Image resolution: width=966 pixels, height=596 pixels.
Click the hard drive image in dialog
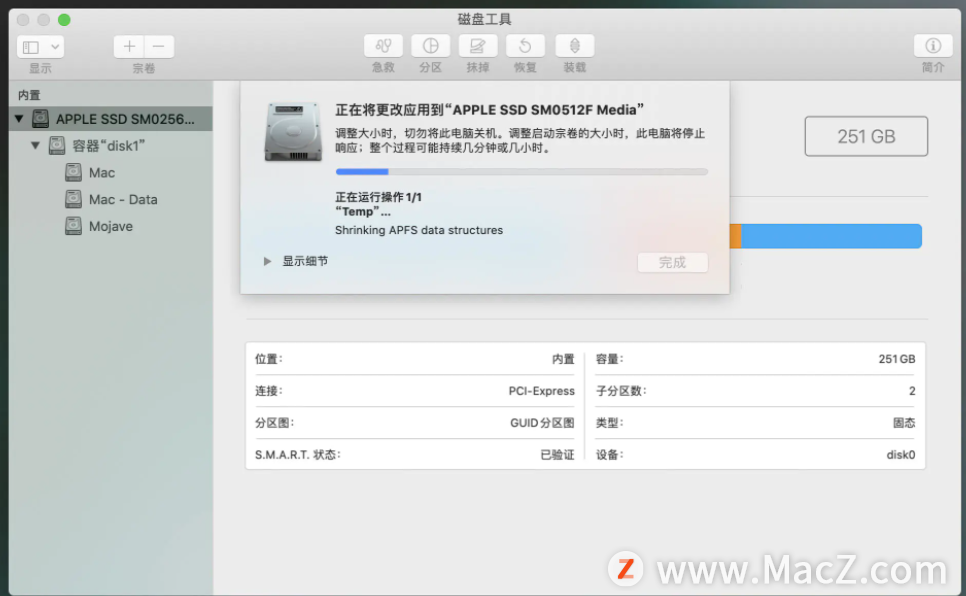tap(293, 132)
